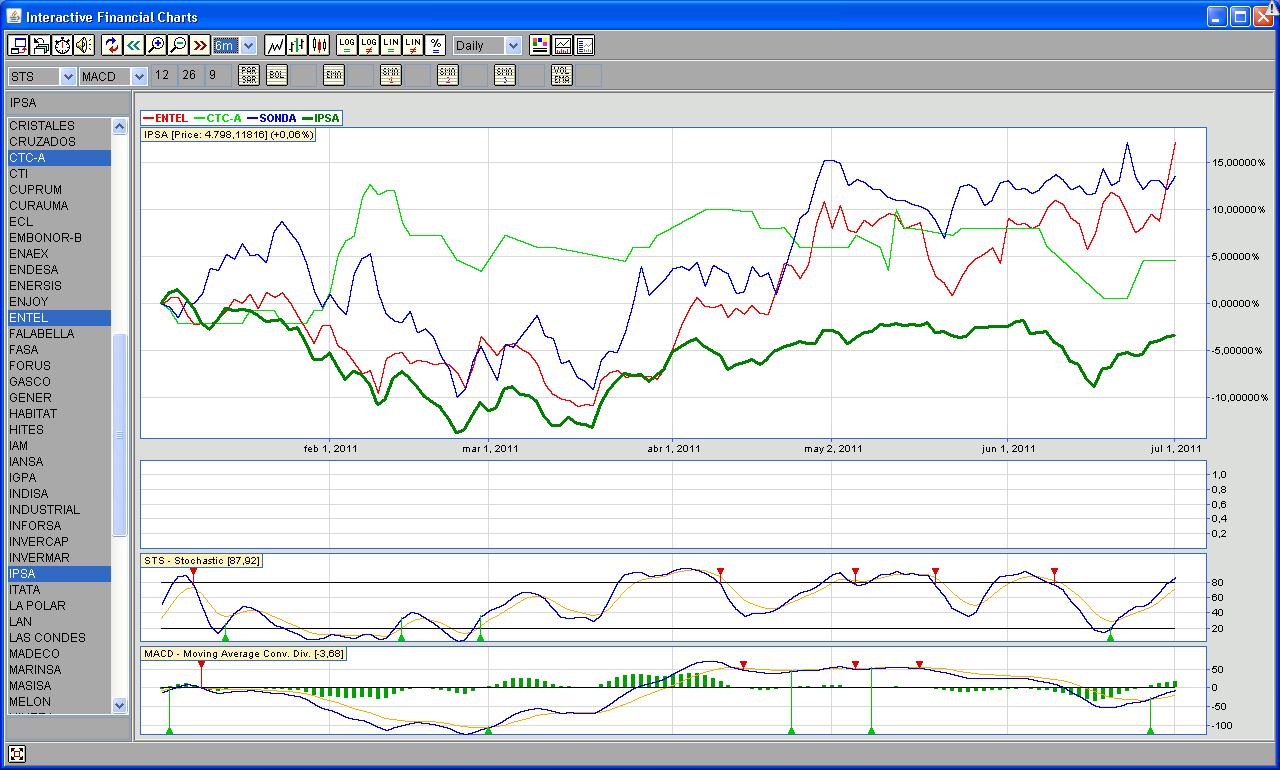Open the chart color palette icon
The image size is (1280, 770).
click(x=540, y=45)
